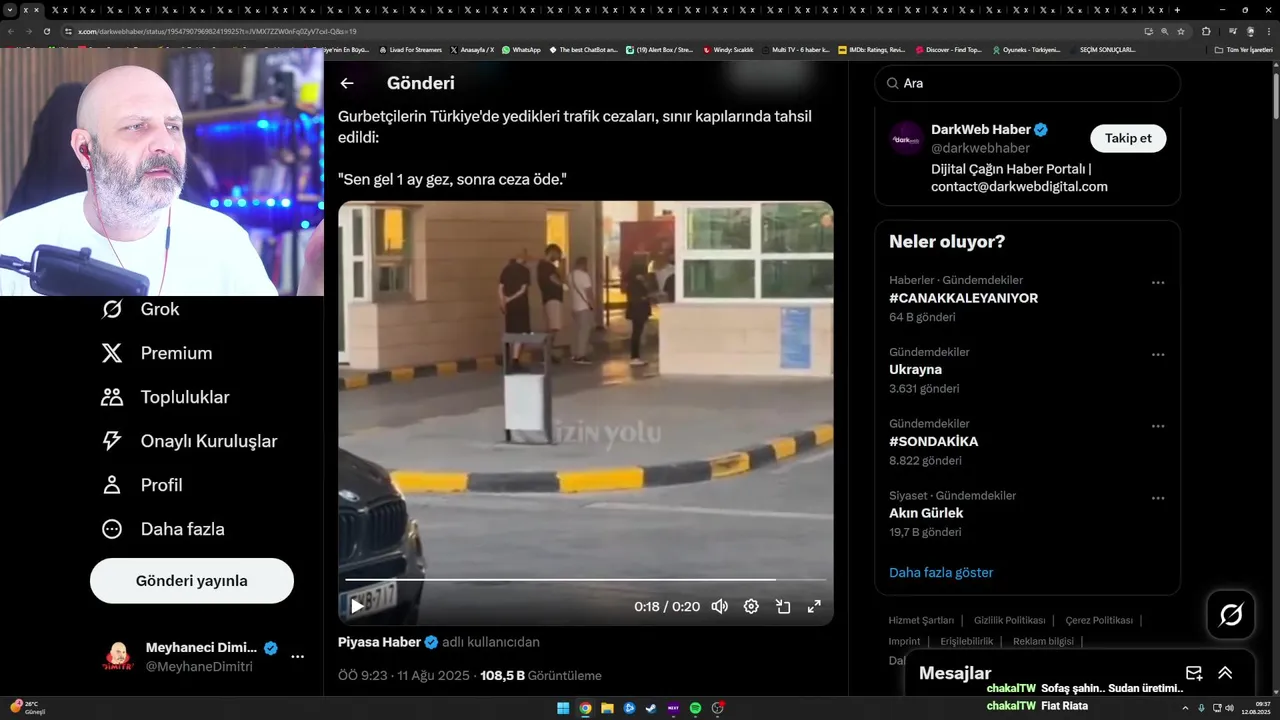
Task: Open the tab search dropdown in Chrome
Action: [x=10, y=10]
